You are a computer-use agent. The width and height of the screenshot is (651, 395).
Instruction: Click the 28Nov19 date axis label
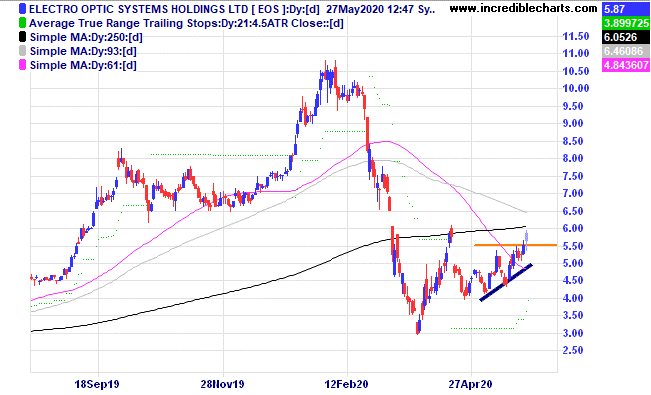pos(222,384)
